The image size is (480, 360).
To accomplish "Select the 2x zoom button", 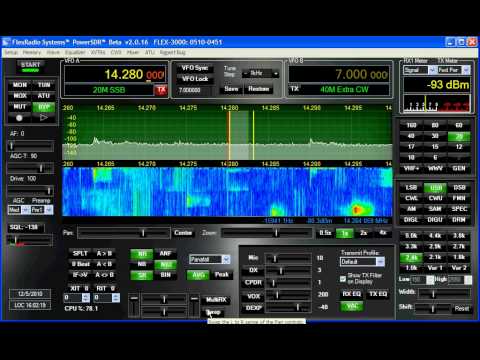I will coord(363,233).
